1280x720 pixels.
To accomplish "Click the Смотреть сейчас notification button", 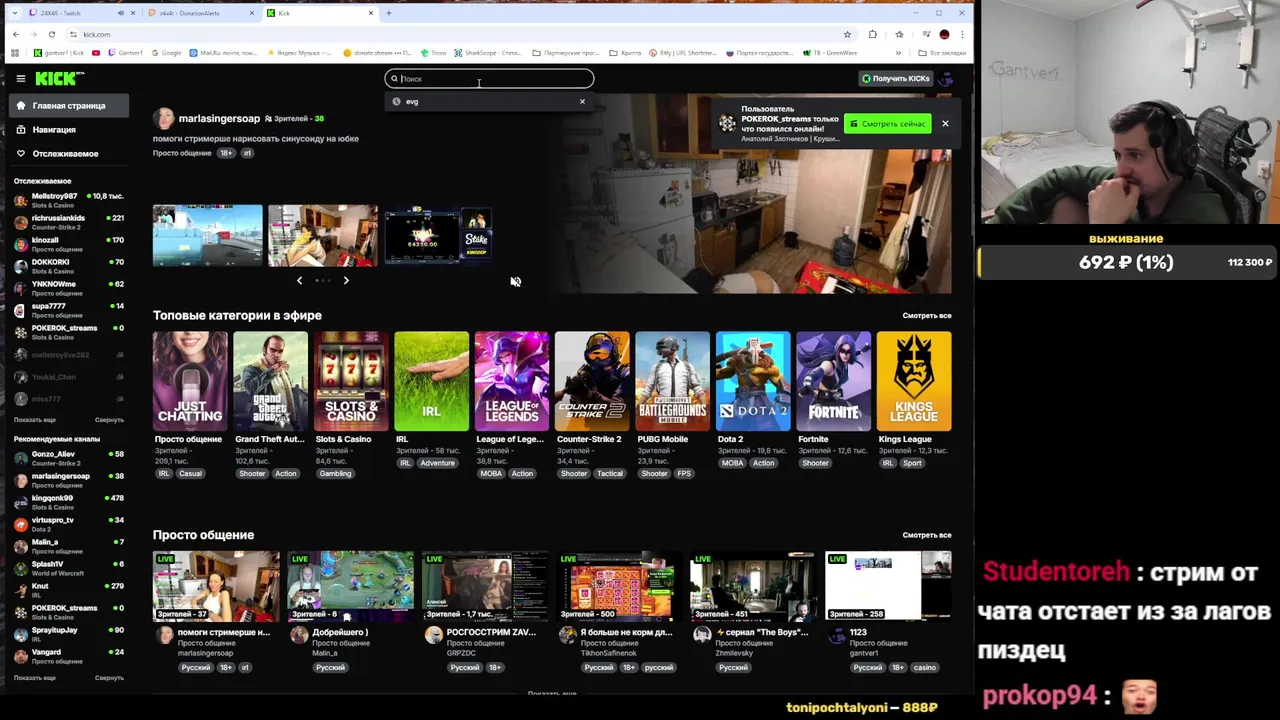I will [x=888, y=123].
